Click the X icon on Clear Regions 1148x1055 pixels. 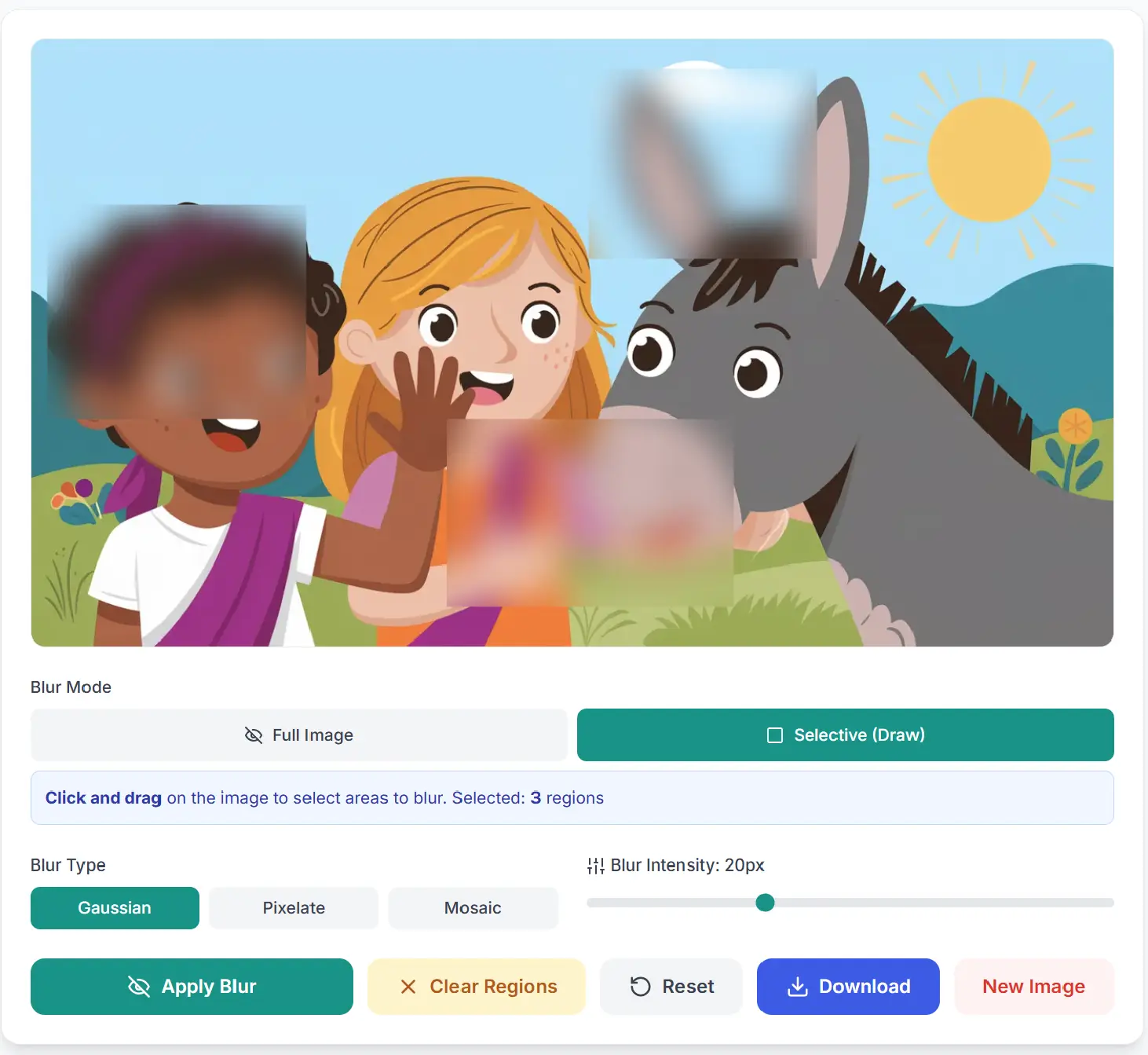[x=408, y=987]
